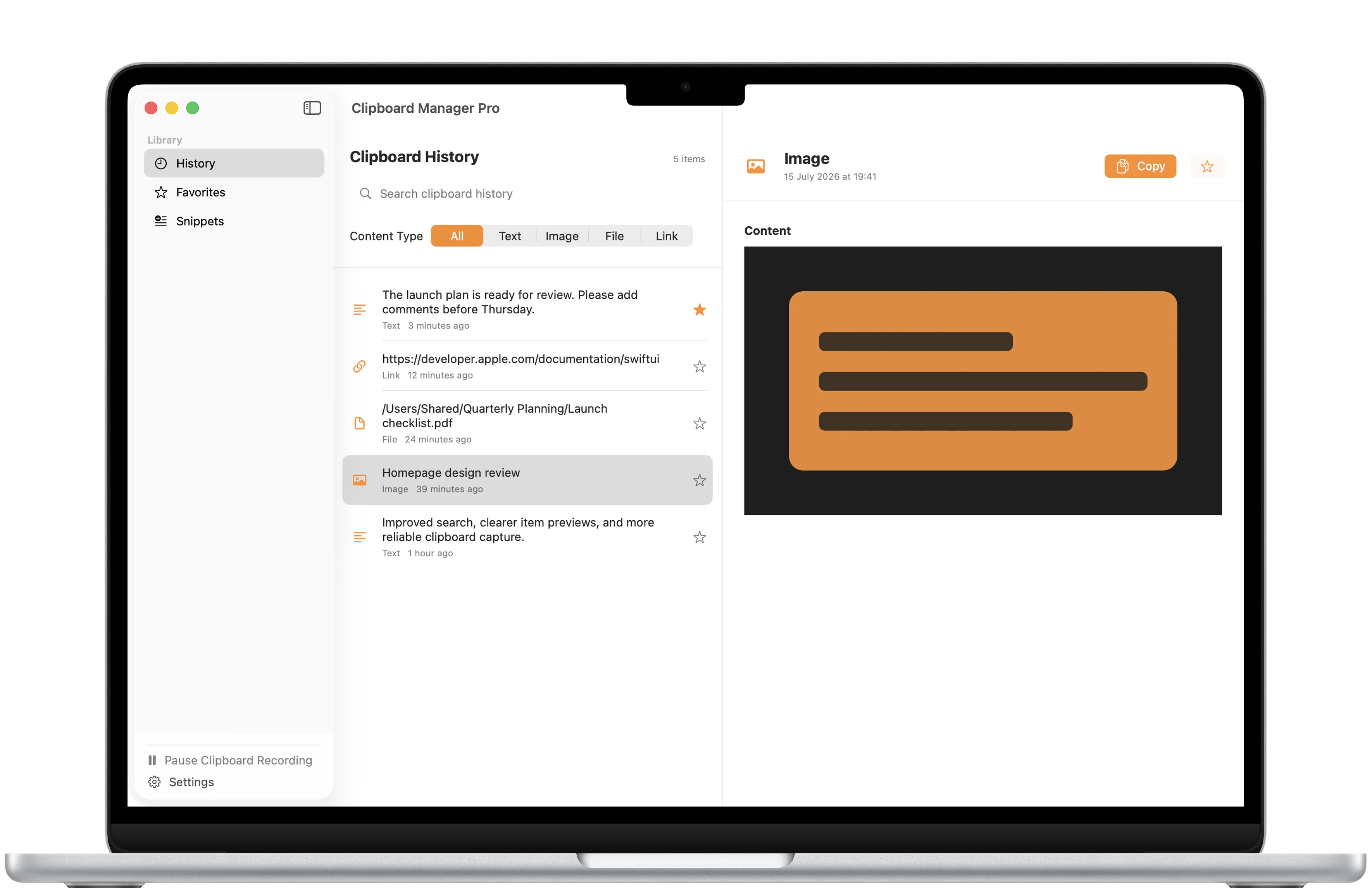The width and height of the screenshot is (1372, 891).
Task: Click the 5 items count label
Action: (x=689, y=159)
